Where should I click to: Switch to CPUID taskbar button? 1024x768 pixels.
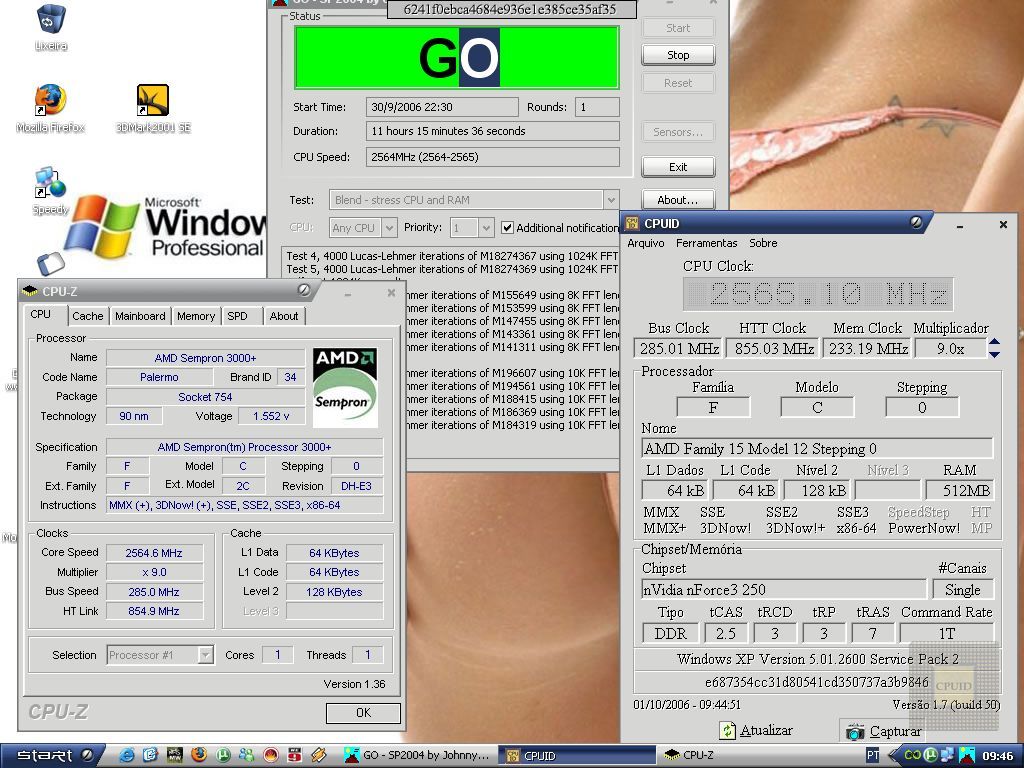pyautogui.click(x=578, y=756)
